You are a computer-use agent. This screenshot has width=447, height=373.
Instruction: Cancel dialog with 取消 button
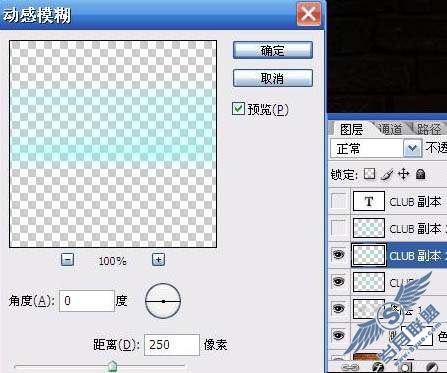pyautogui.click(x=273, y=78)
